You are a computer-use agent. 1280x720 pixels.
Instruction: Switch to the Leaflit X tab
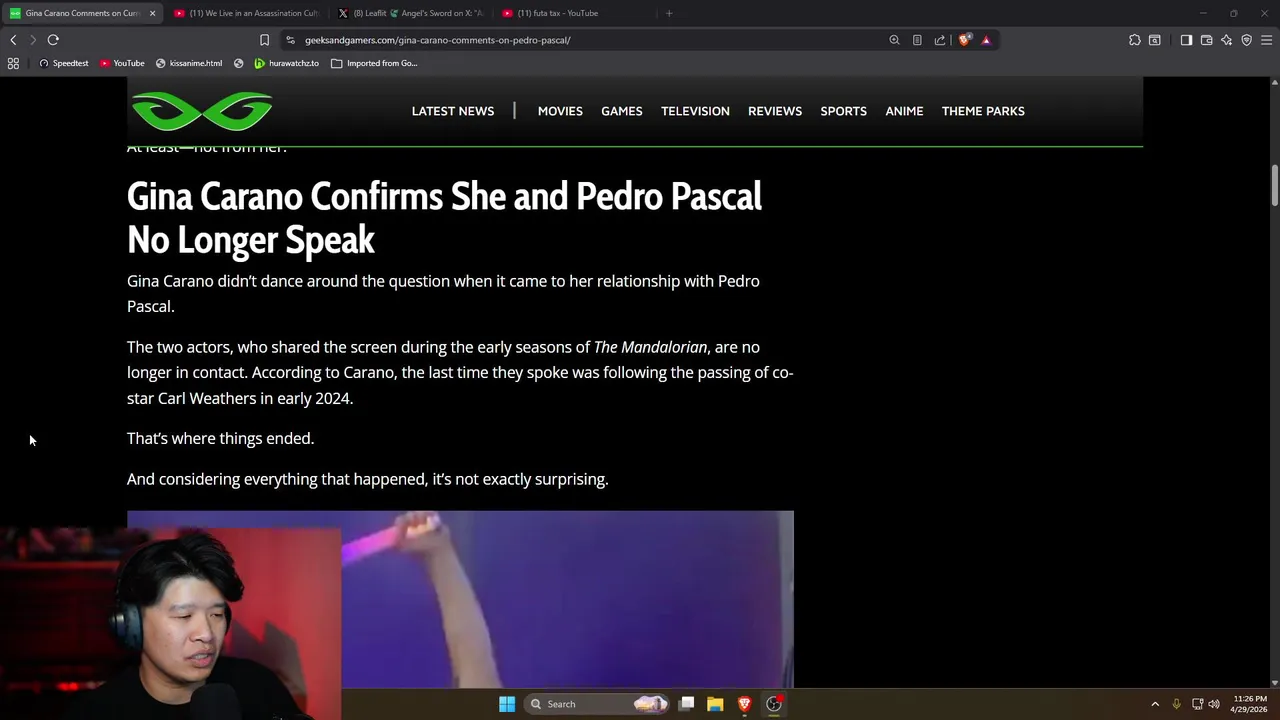pyautogui.click(x=410, y=13)
